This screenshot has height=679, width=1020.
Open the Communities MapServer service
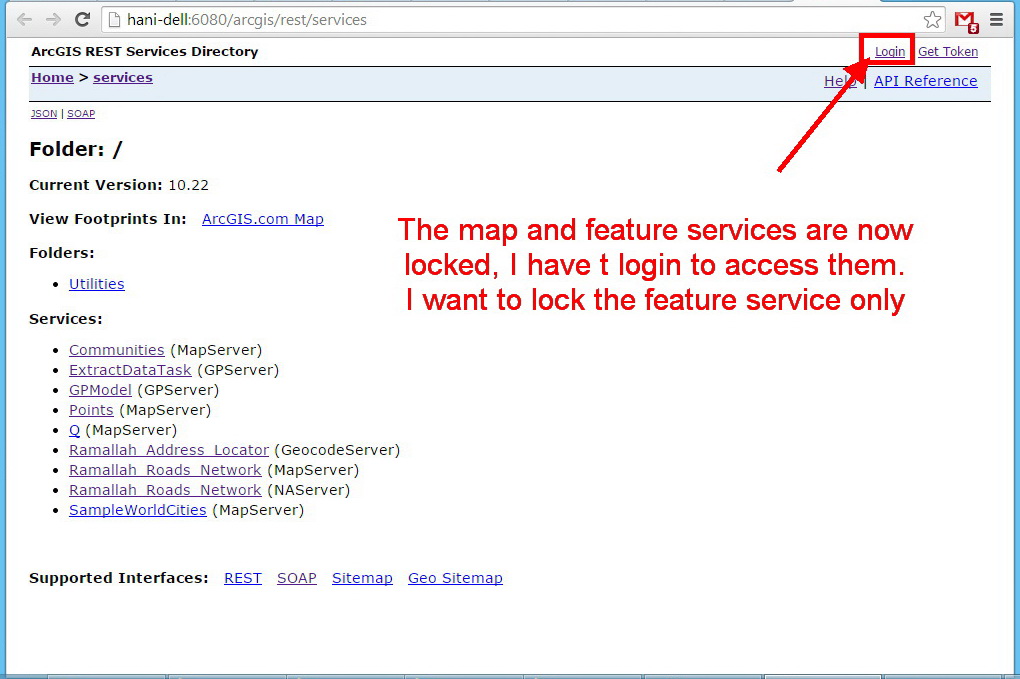[117, 350]
